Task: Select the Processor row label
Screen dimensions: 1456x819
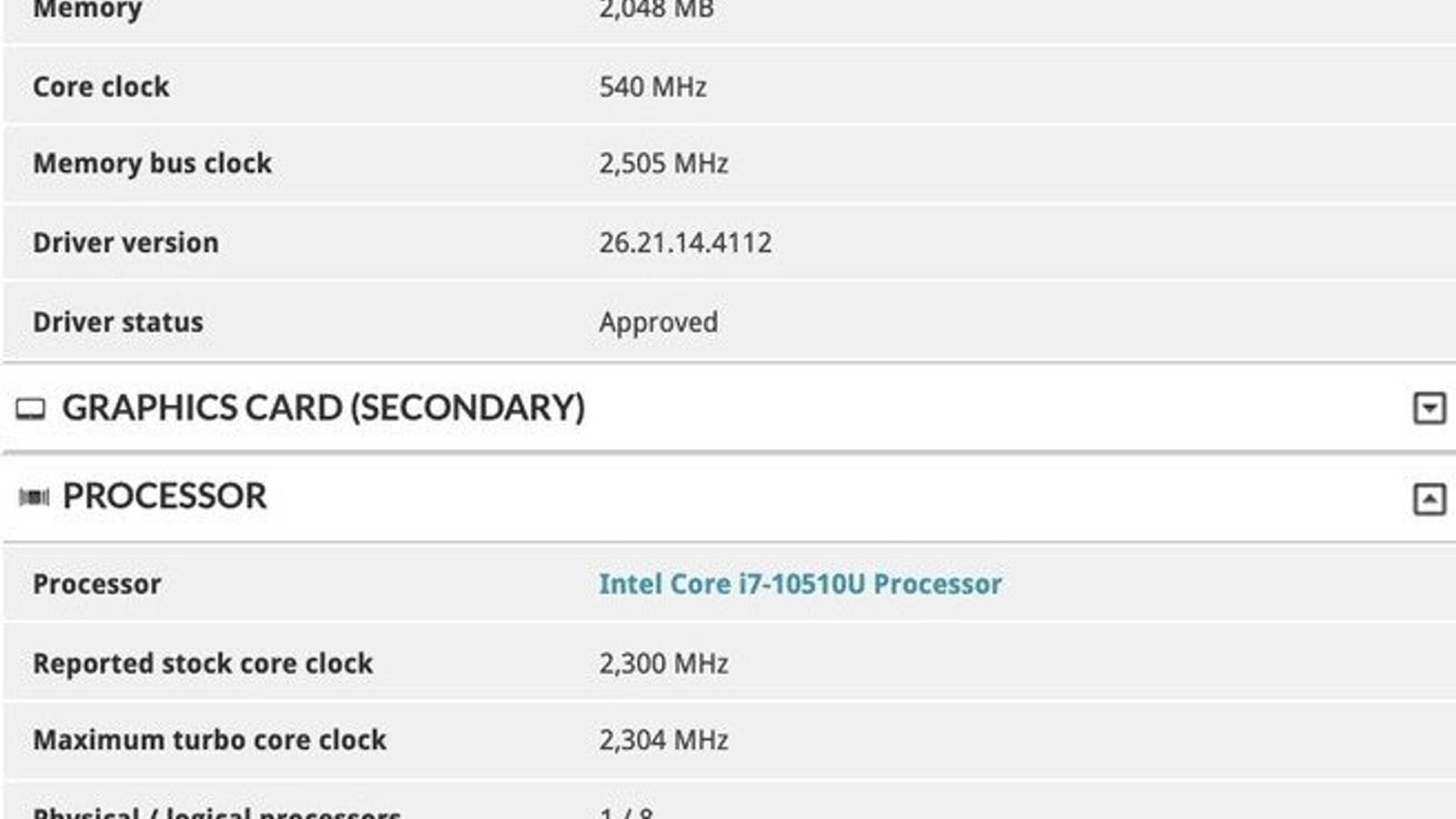Action: pyautogui.click(x=96, y=584)
